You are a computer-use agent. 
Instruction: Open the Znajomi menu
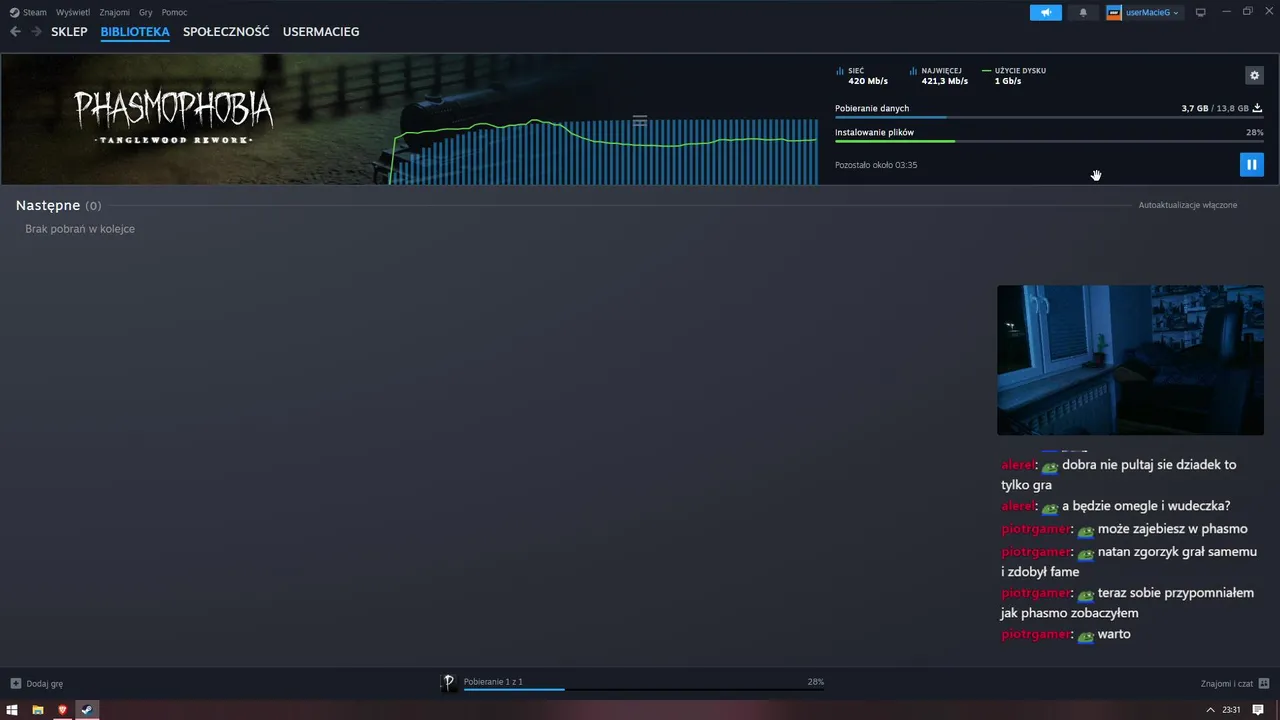coord(114,13)
